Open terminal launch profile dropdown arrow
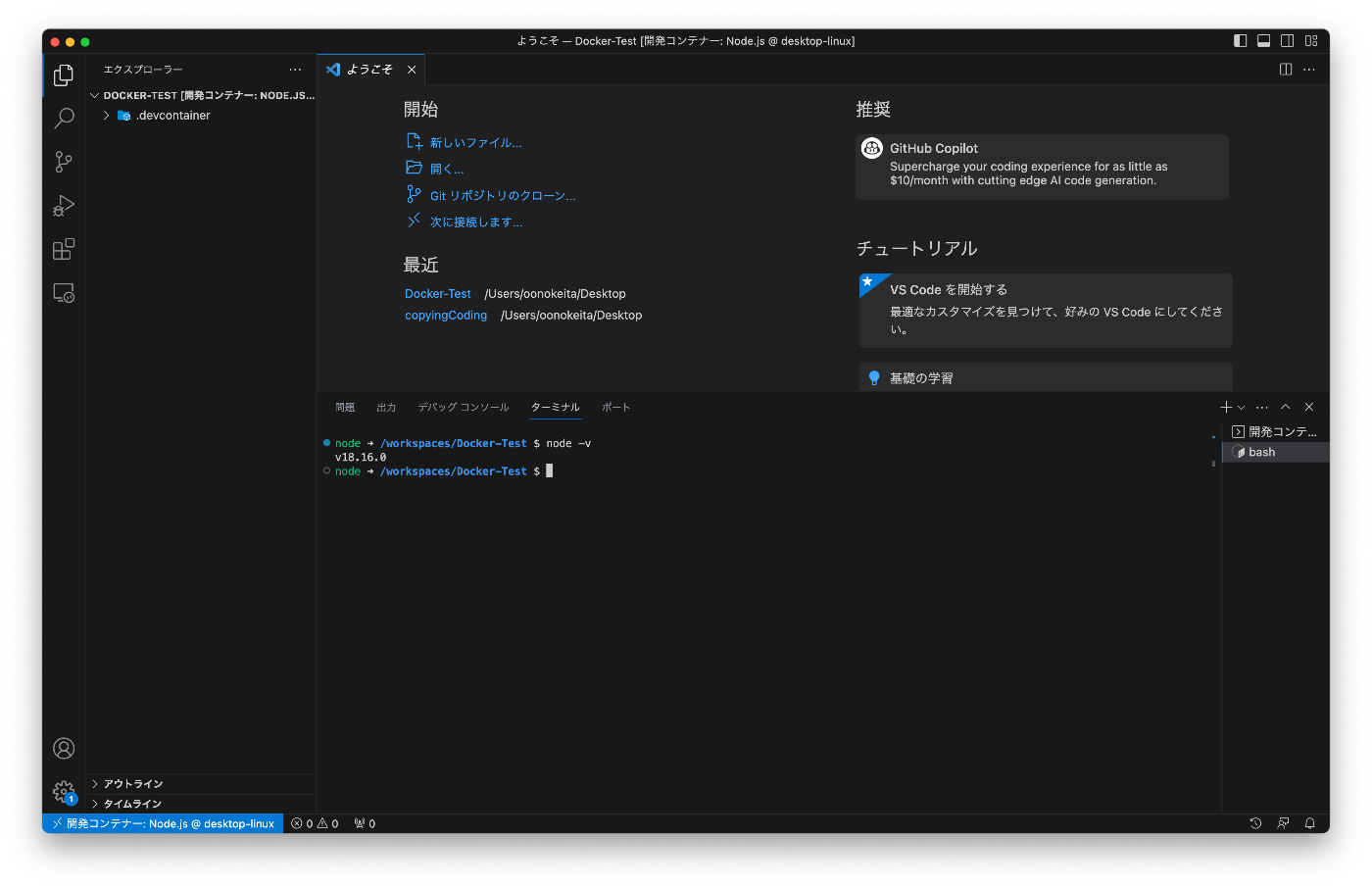This screenshot has height=889, width=1372. click(1242, 407)
